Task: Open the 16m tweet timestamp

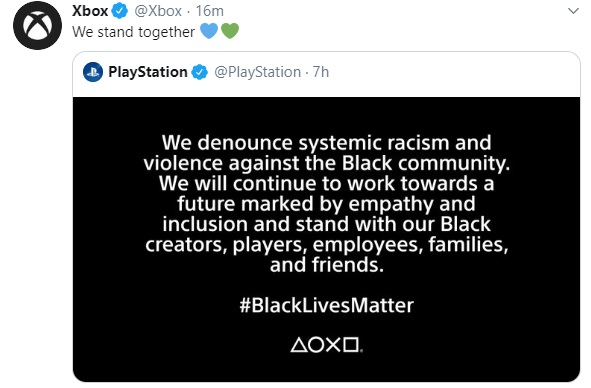Action: (210, 11)
